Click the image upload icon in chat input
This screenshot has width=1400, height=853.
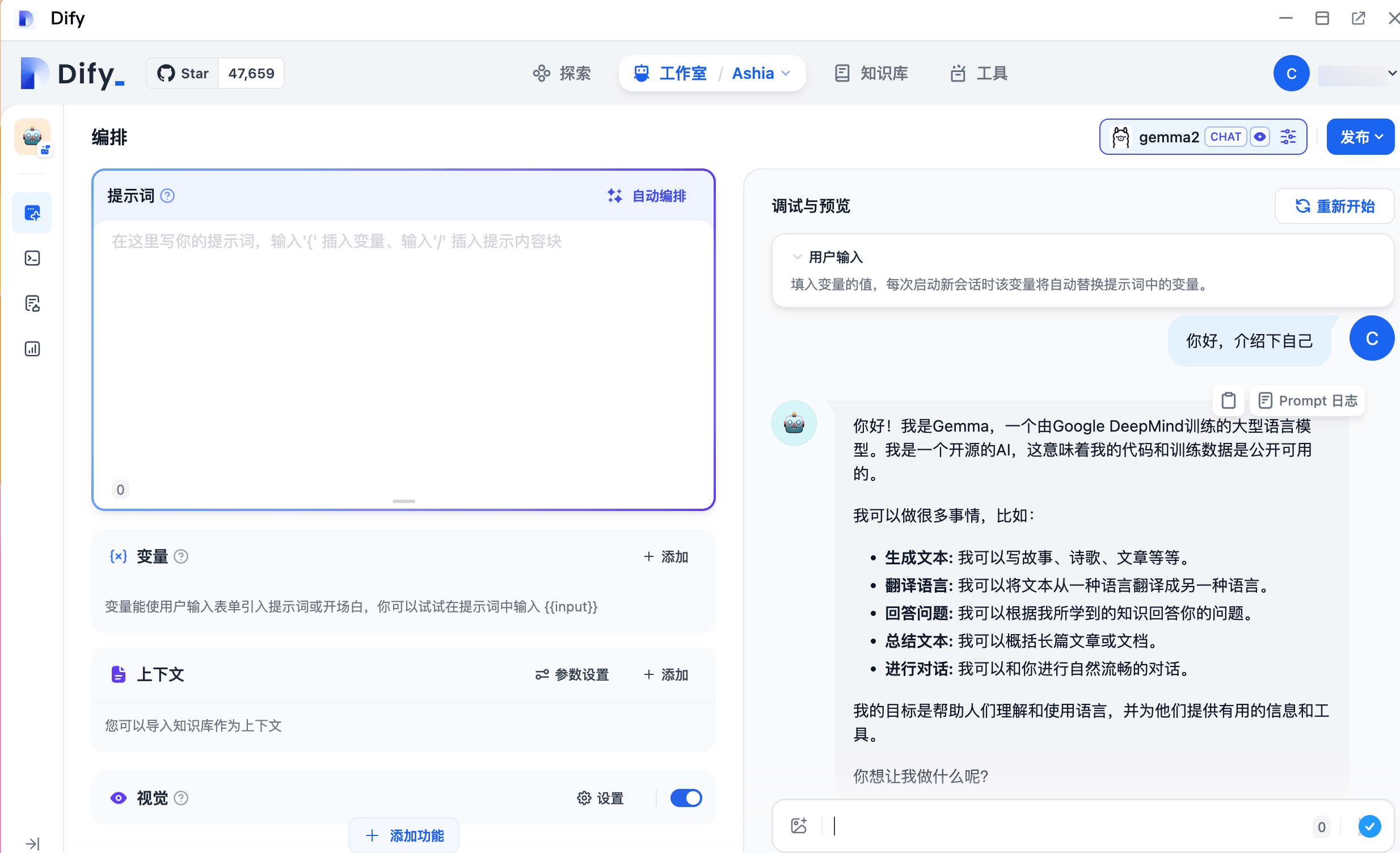(799, 826)
